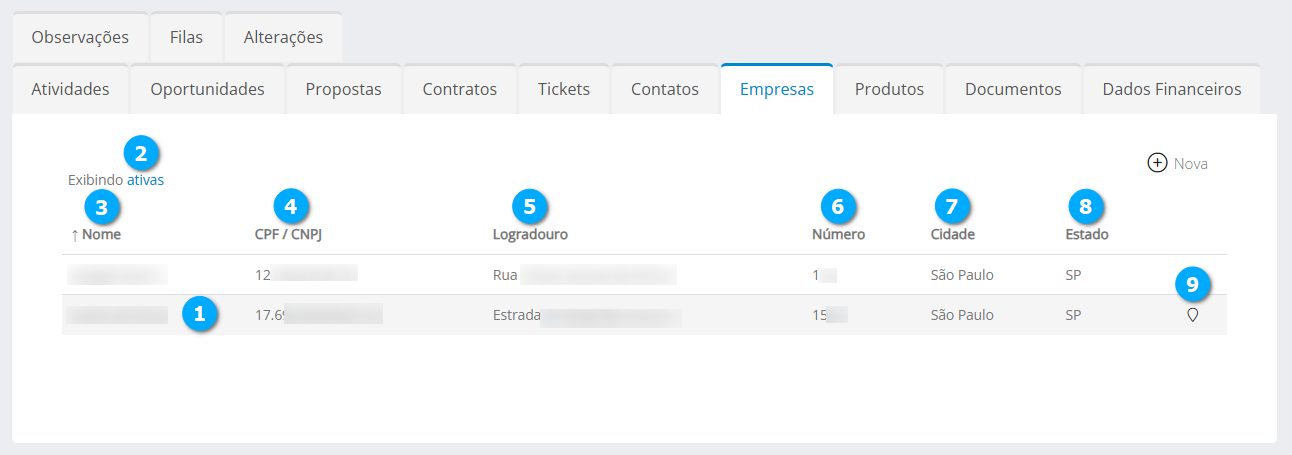Select the Oportunidades tab
Viewport: 1292px width, 455px height.
[207, 89]
